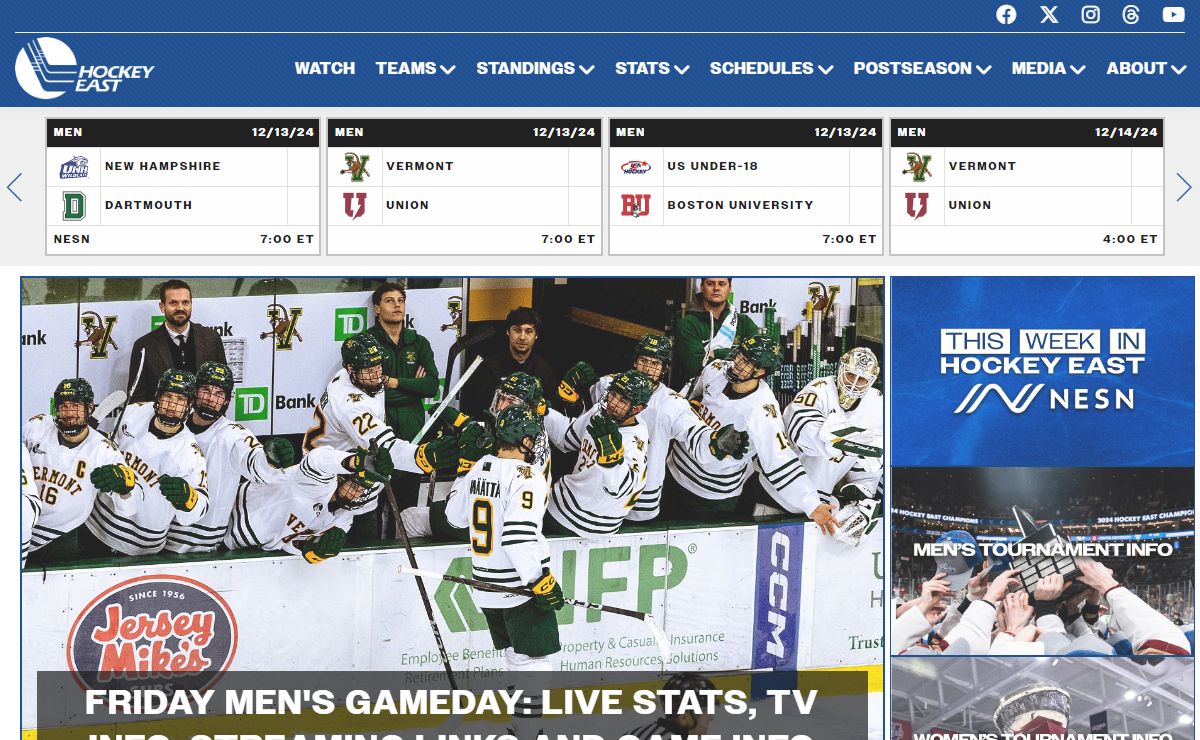Click Vermont logo in 12/13/24 game card
Screen dimensions: 1200x740
(355, 167)
